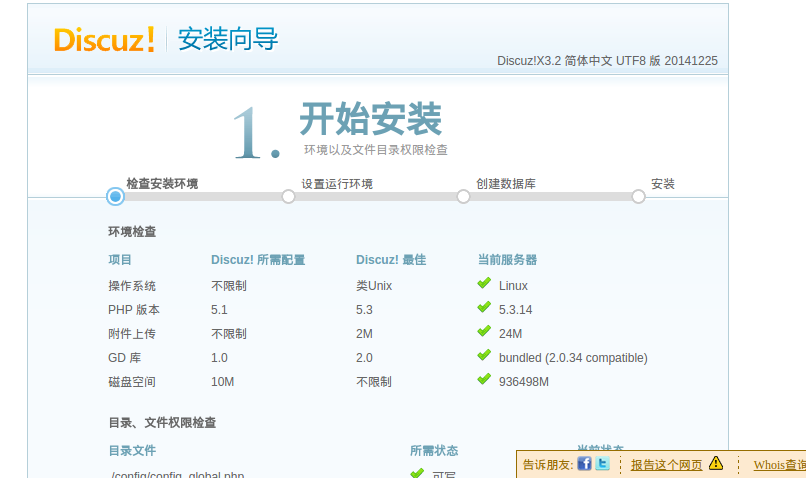Click the 环境检查 section heading

point(132,232)
